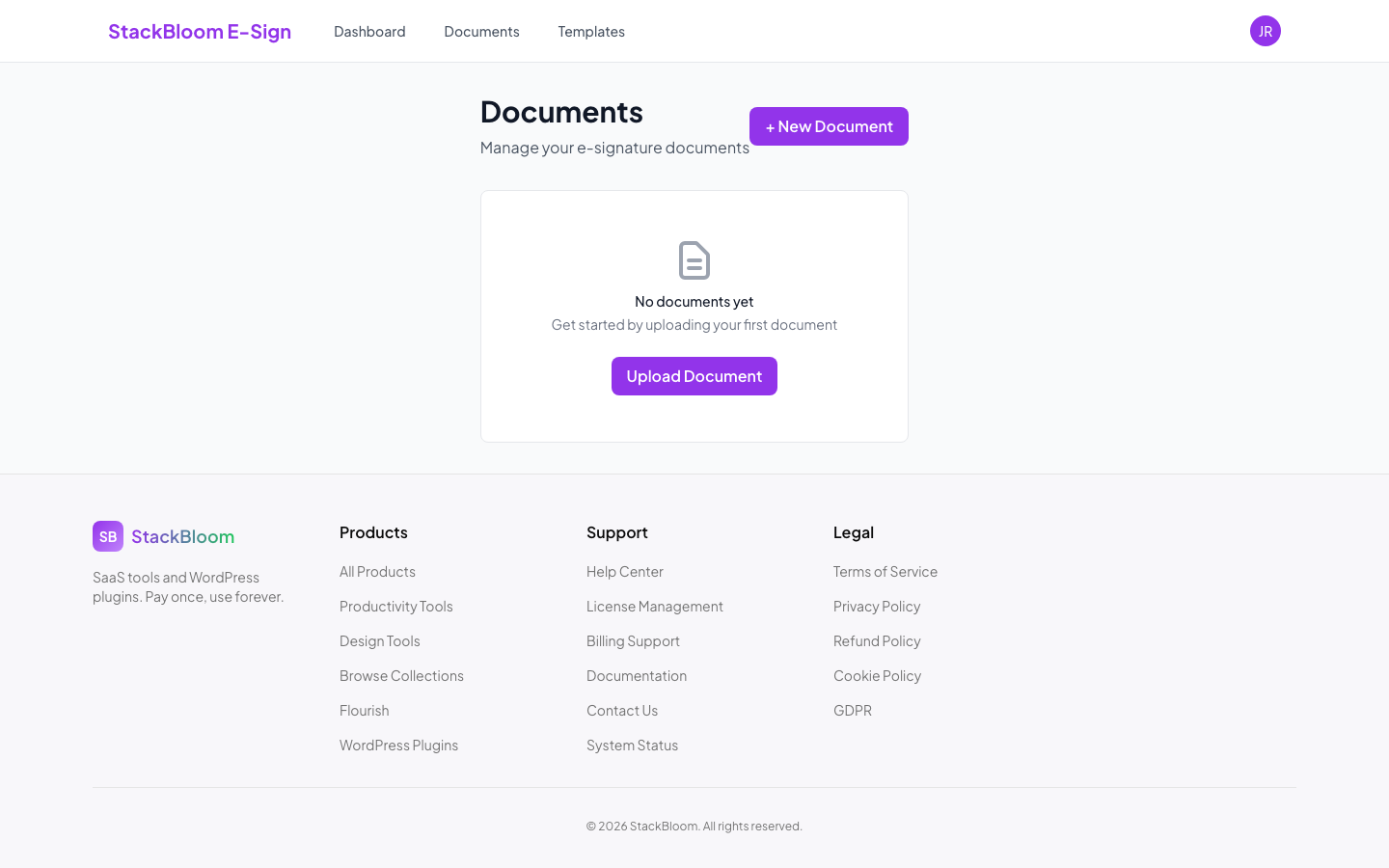Open License Management under Support
Viewport: 1389px width, 868px height.
655,606
